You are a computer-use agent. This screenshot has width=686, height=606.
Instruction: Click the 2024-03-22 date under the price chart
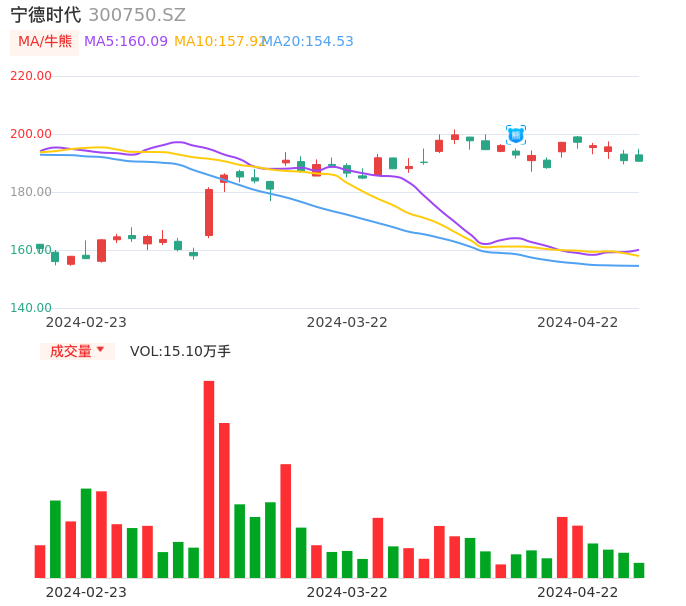coord(347,322)
